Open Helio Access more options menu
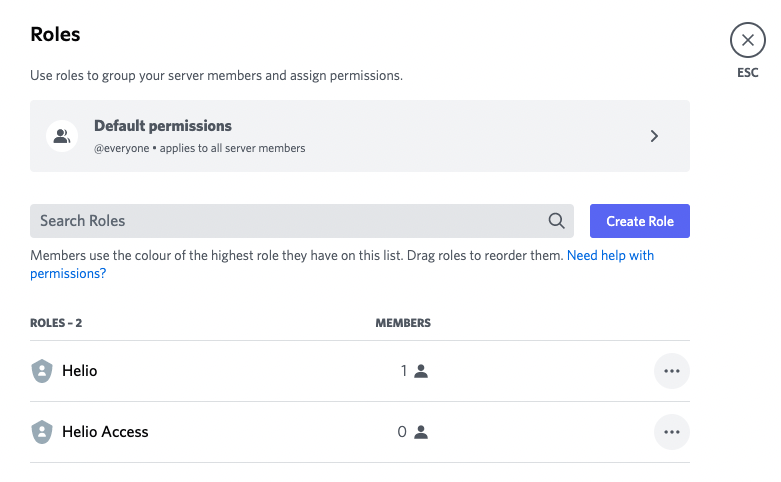 [x=671, y=432]
